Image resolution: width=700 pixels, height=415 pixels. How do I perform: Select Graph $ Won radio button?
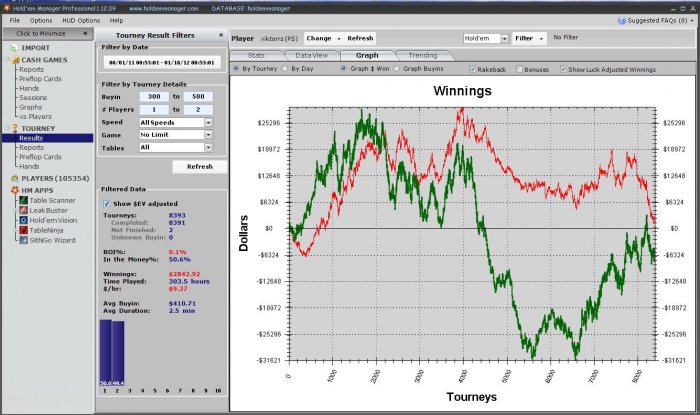click(343, 69)
